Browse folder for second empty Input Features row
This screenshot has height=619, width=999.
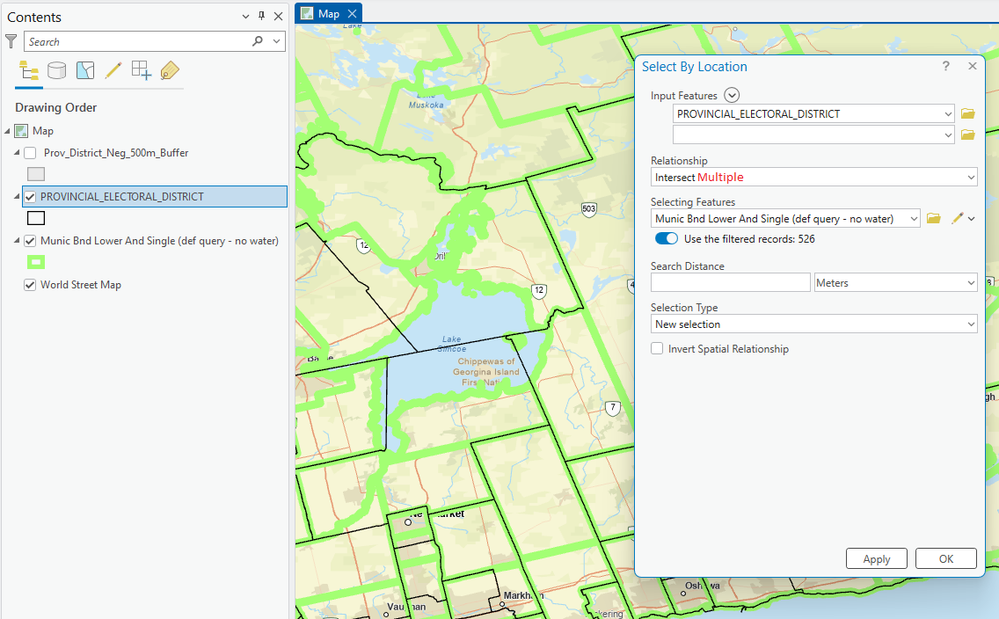tap(968, 135)
